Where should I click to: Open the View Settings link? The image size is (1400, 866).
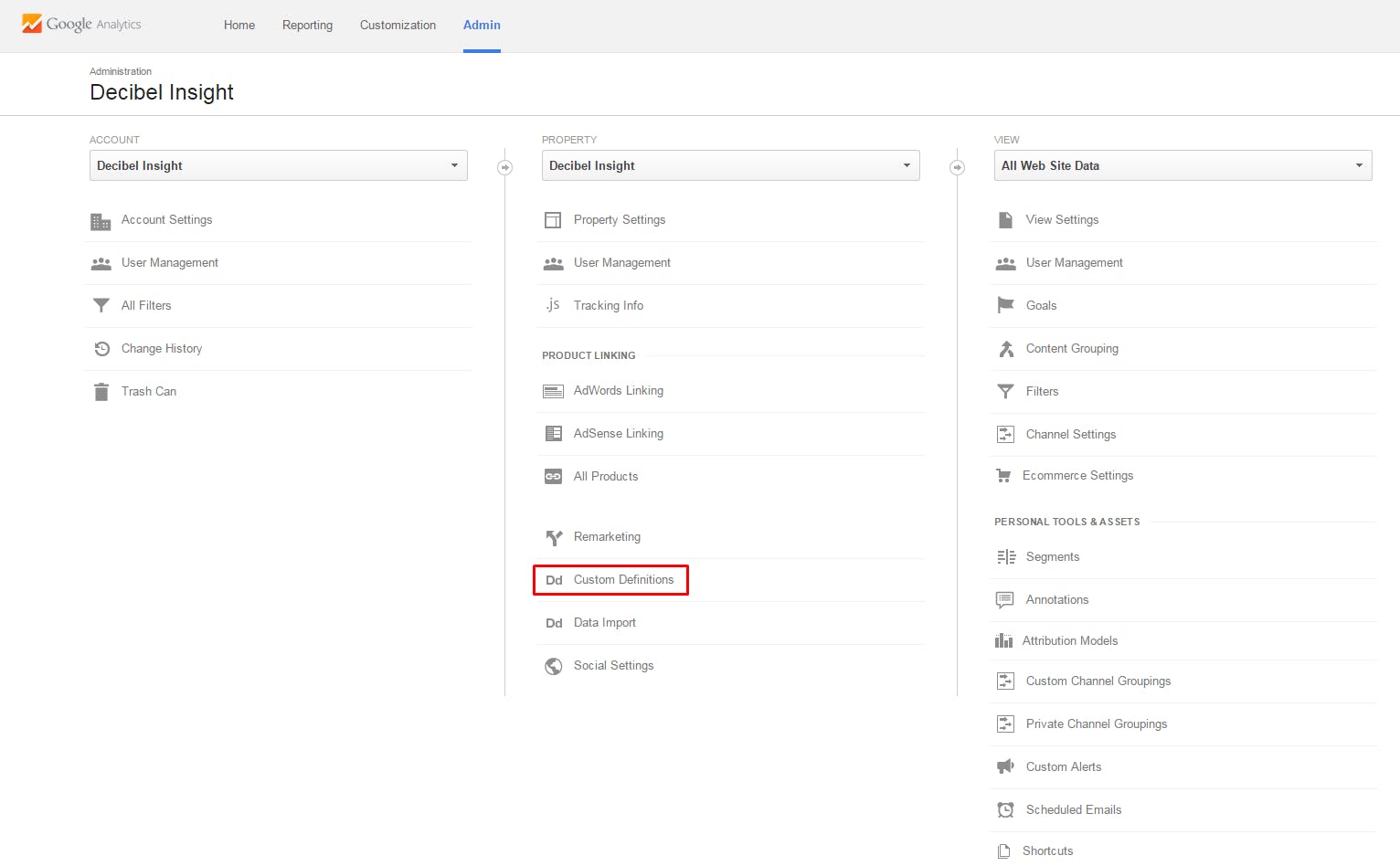point(1062,220)
